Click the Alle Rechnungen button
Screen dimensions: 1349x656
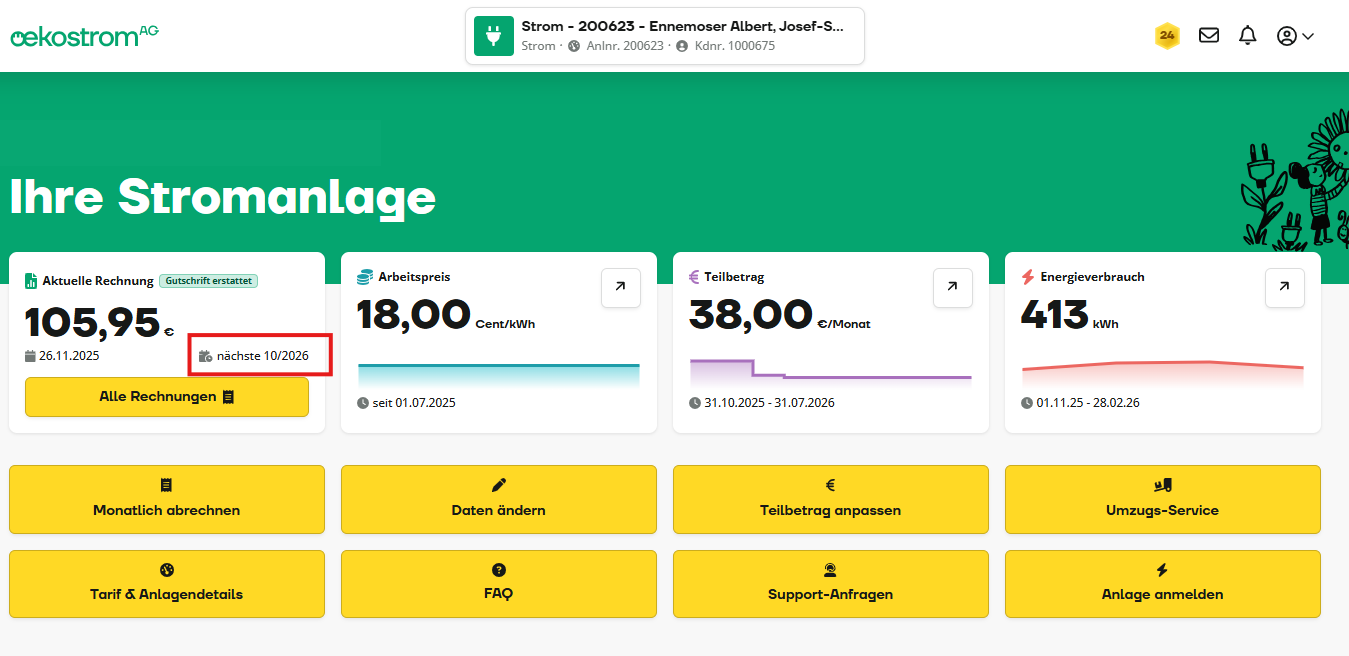pyautogui.click(x=167, y=397)
